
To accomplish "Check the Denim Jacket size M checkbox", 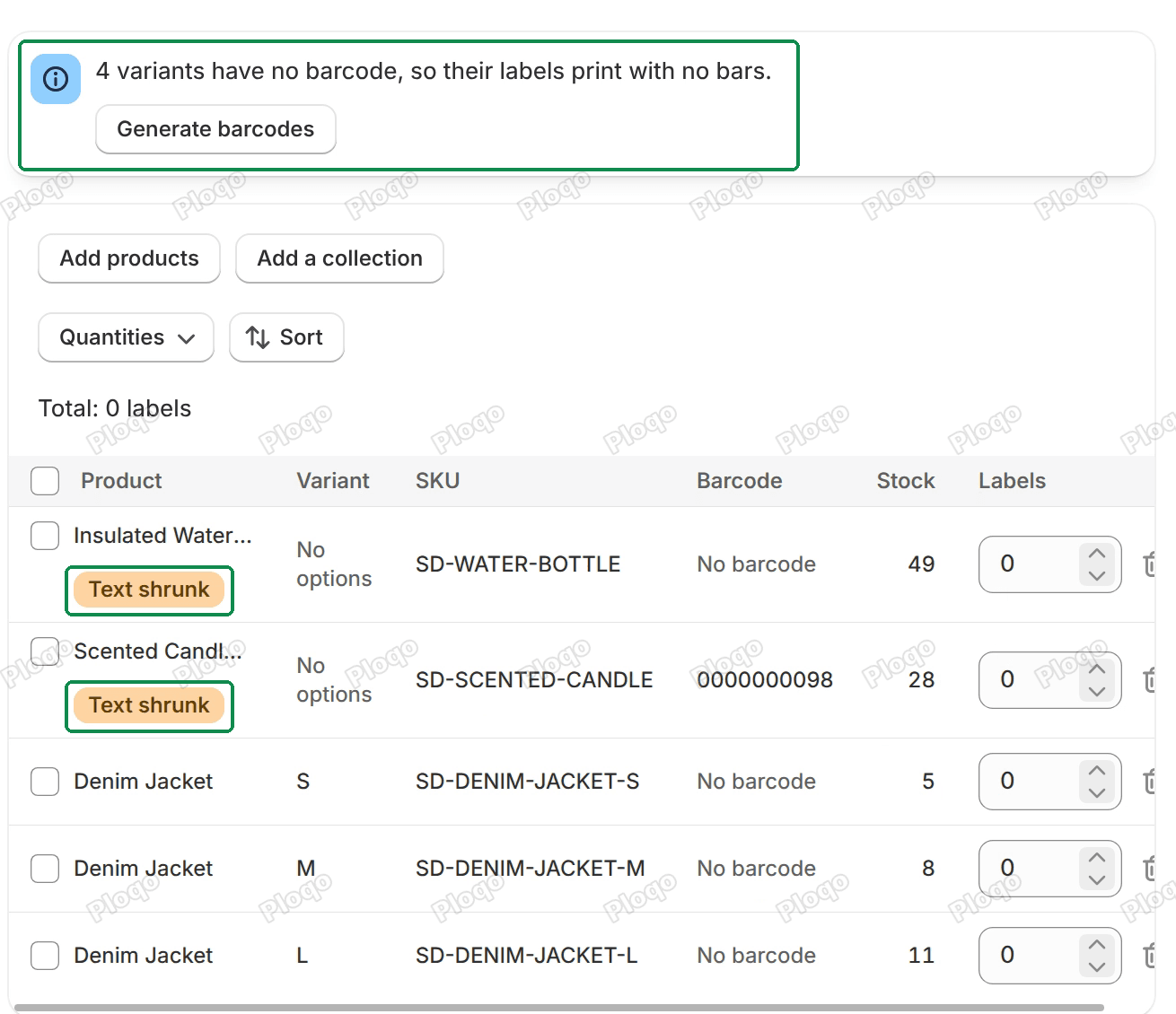I will click(45, 869).
